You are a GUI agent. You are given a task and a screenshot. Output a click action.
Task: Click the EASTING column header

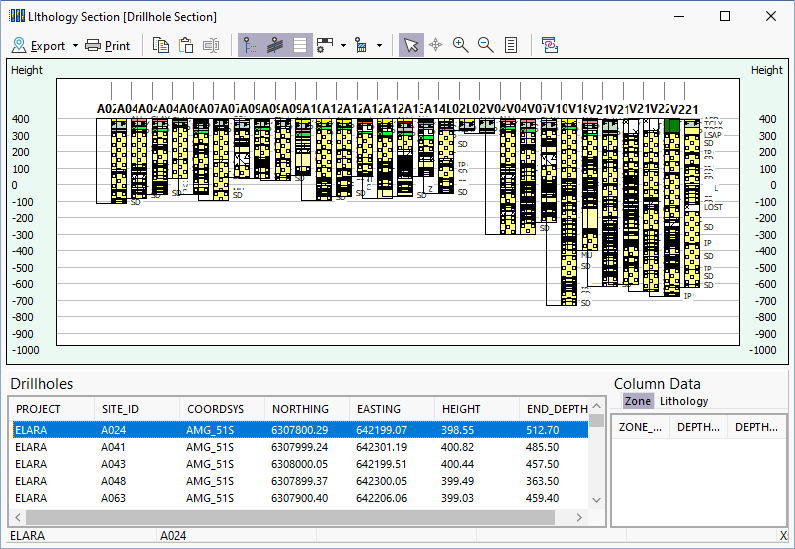click(391, 409)
